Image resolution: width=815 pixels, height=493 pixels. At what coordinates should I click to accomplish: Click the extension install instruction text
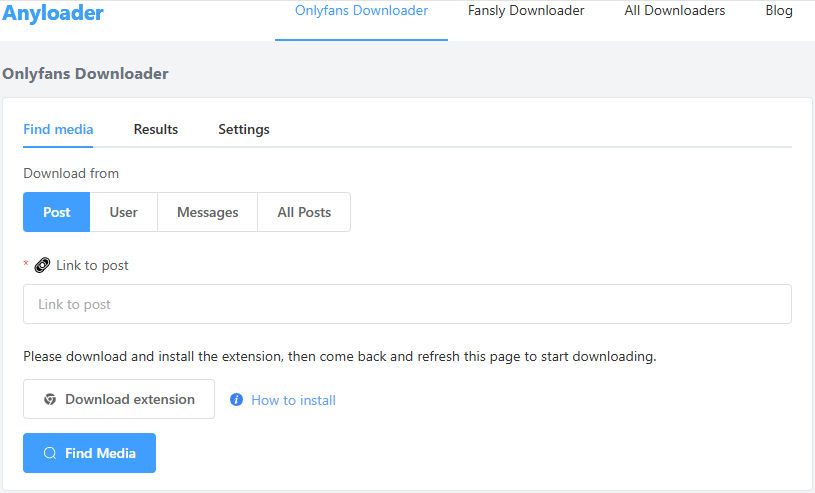[340, 356]
